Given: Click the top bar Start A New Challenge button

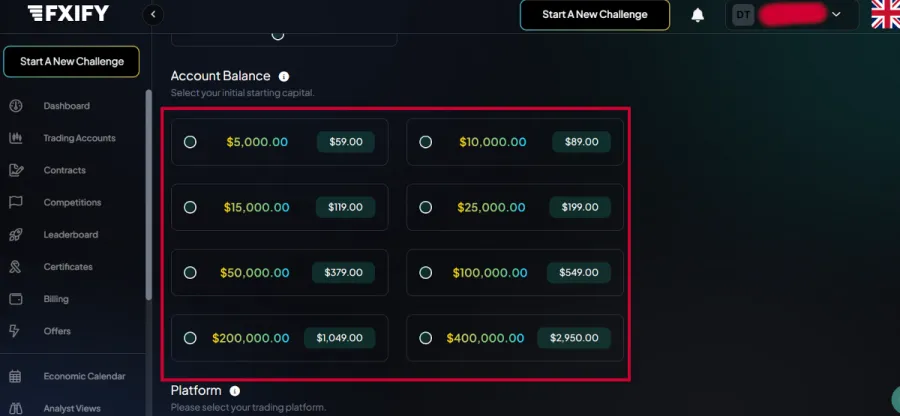Looking at the screenshot, I should point(594,15).
